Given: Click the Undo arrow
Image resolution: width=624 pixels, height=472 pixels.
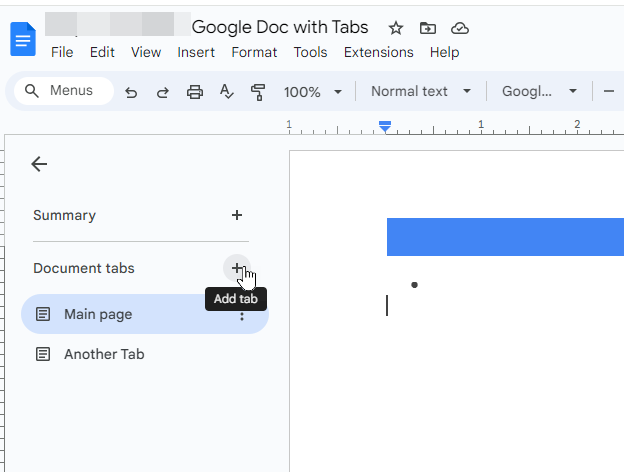Looking at the screenshot, I should (x=131, y=92).
